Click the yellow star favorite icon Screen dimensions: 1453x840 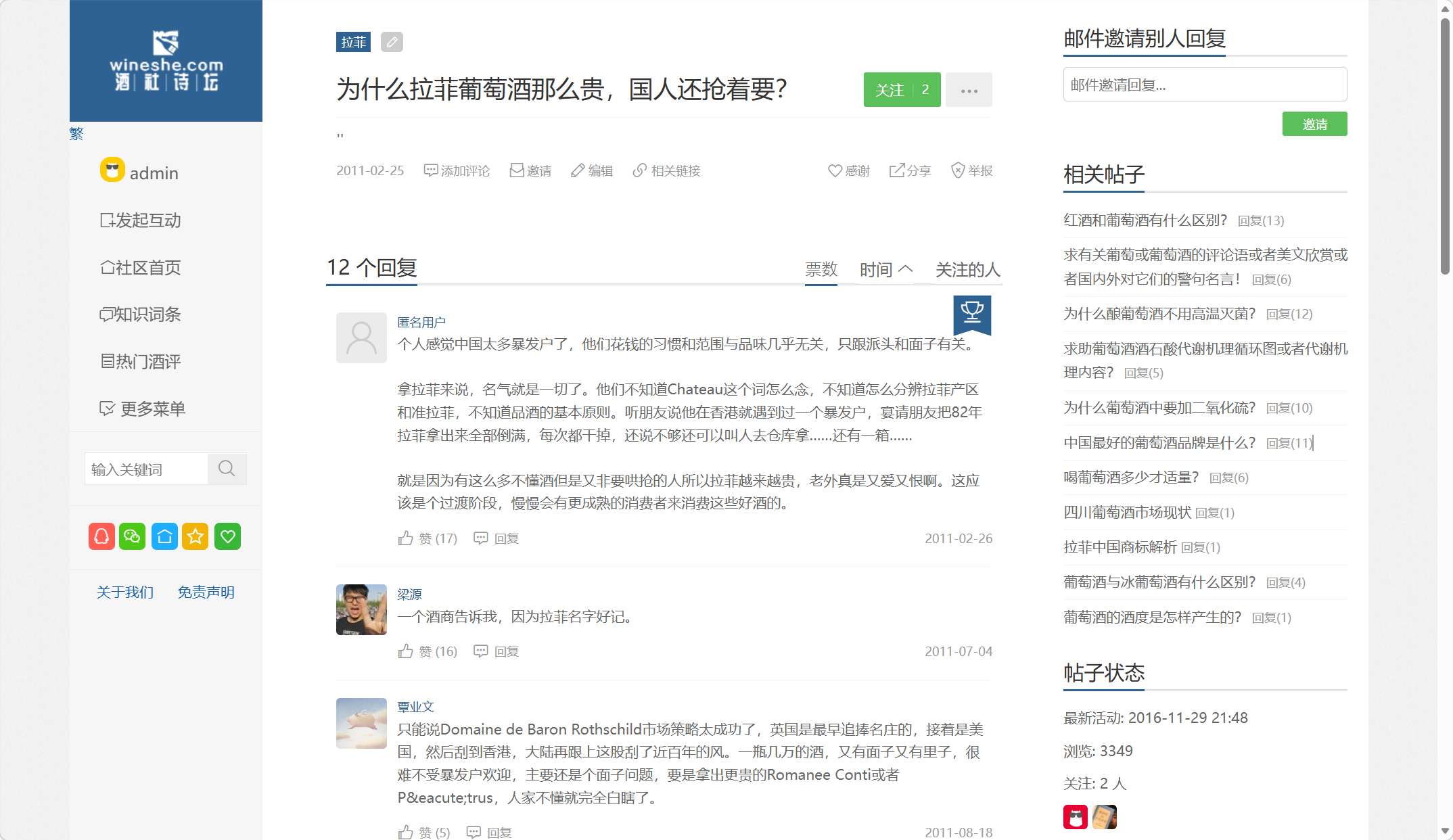tap(195, 536)
